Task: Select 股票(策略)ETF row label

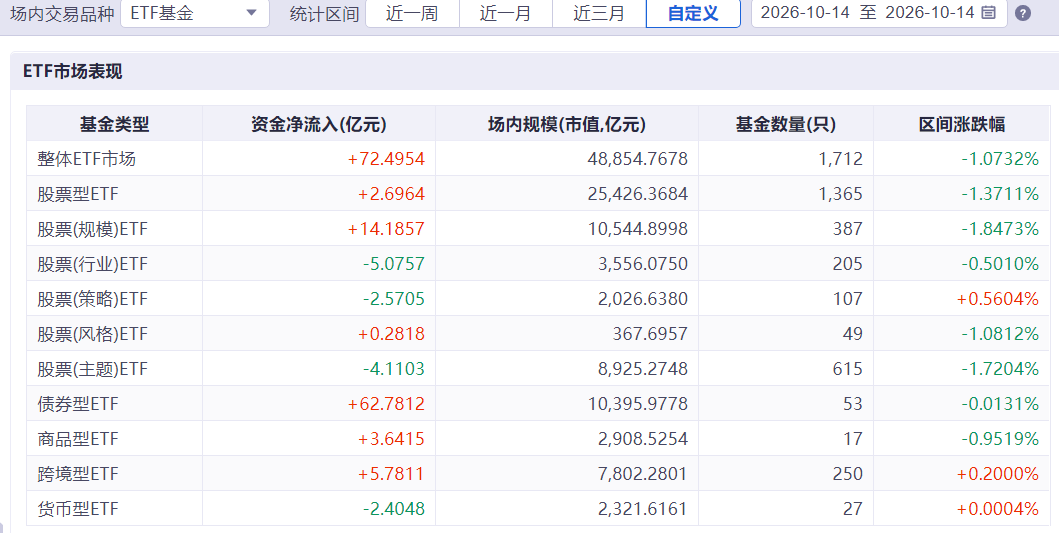Action: [93, 299]
